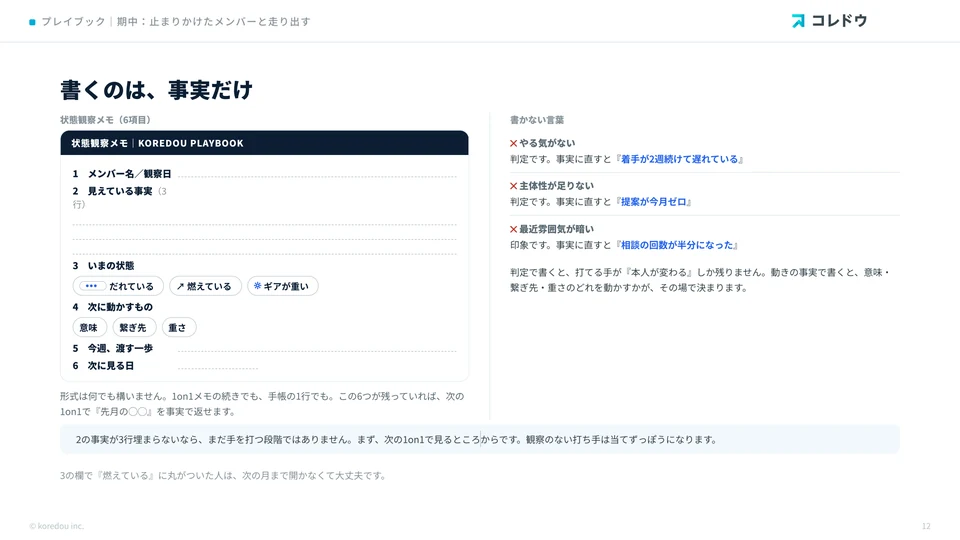
Task: Click the item label いまの状態
Action: tap(111, 266)
